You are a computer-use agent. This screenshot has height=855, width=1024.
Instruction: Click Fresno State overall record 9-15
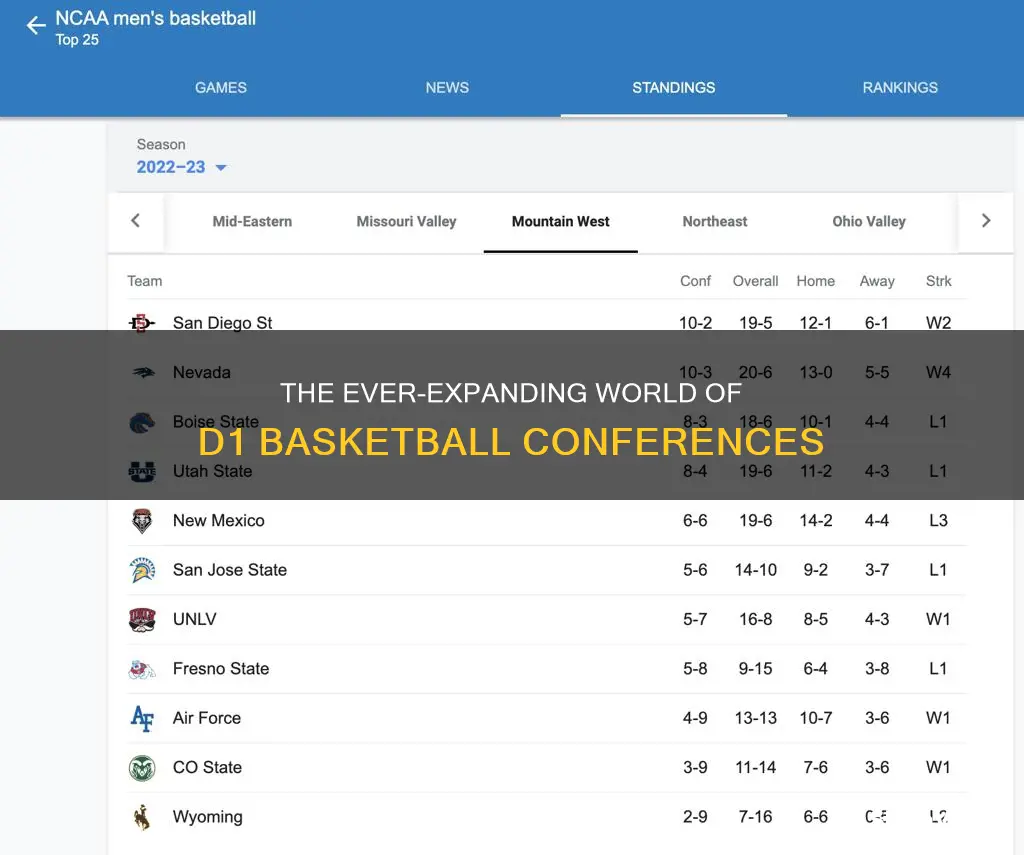click(x=756, y=668)
